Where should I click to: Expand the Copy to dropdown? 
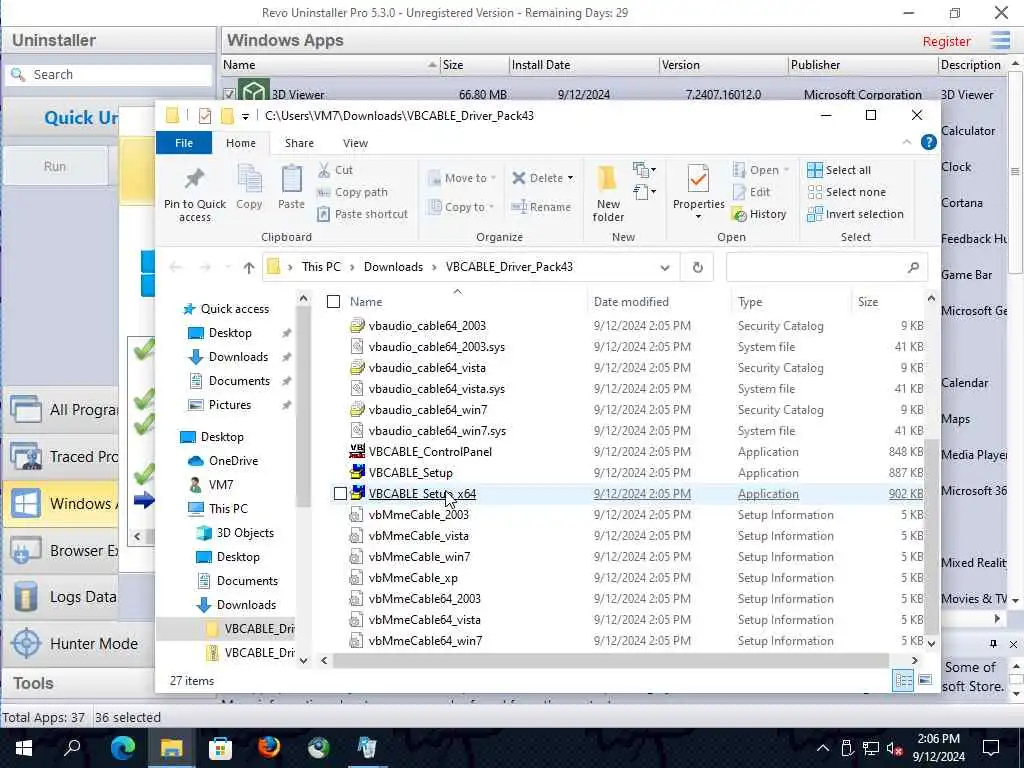[491, 207]
